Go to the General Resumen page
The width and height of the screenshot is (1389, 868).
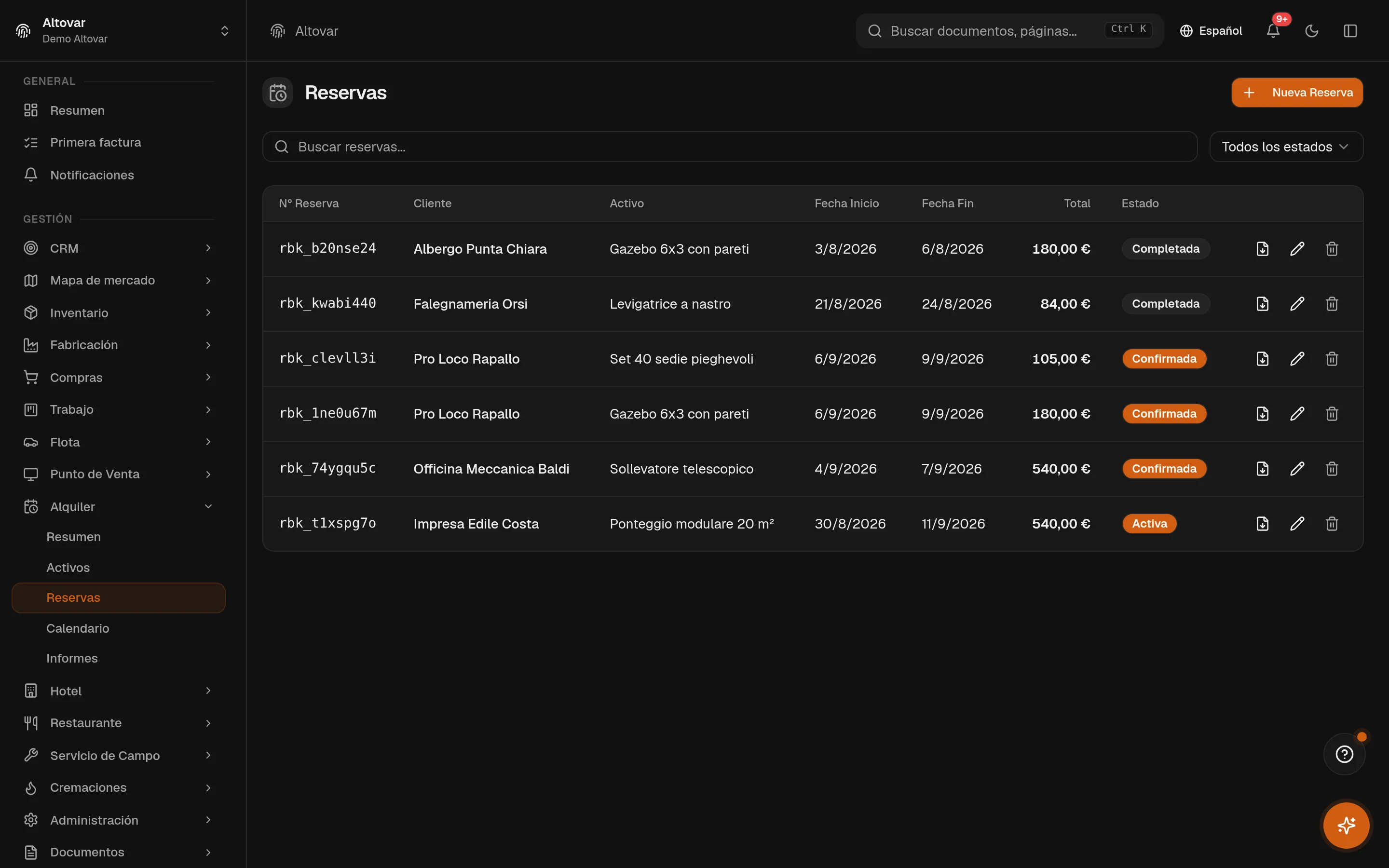click(119, 110)
